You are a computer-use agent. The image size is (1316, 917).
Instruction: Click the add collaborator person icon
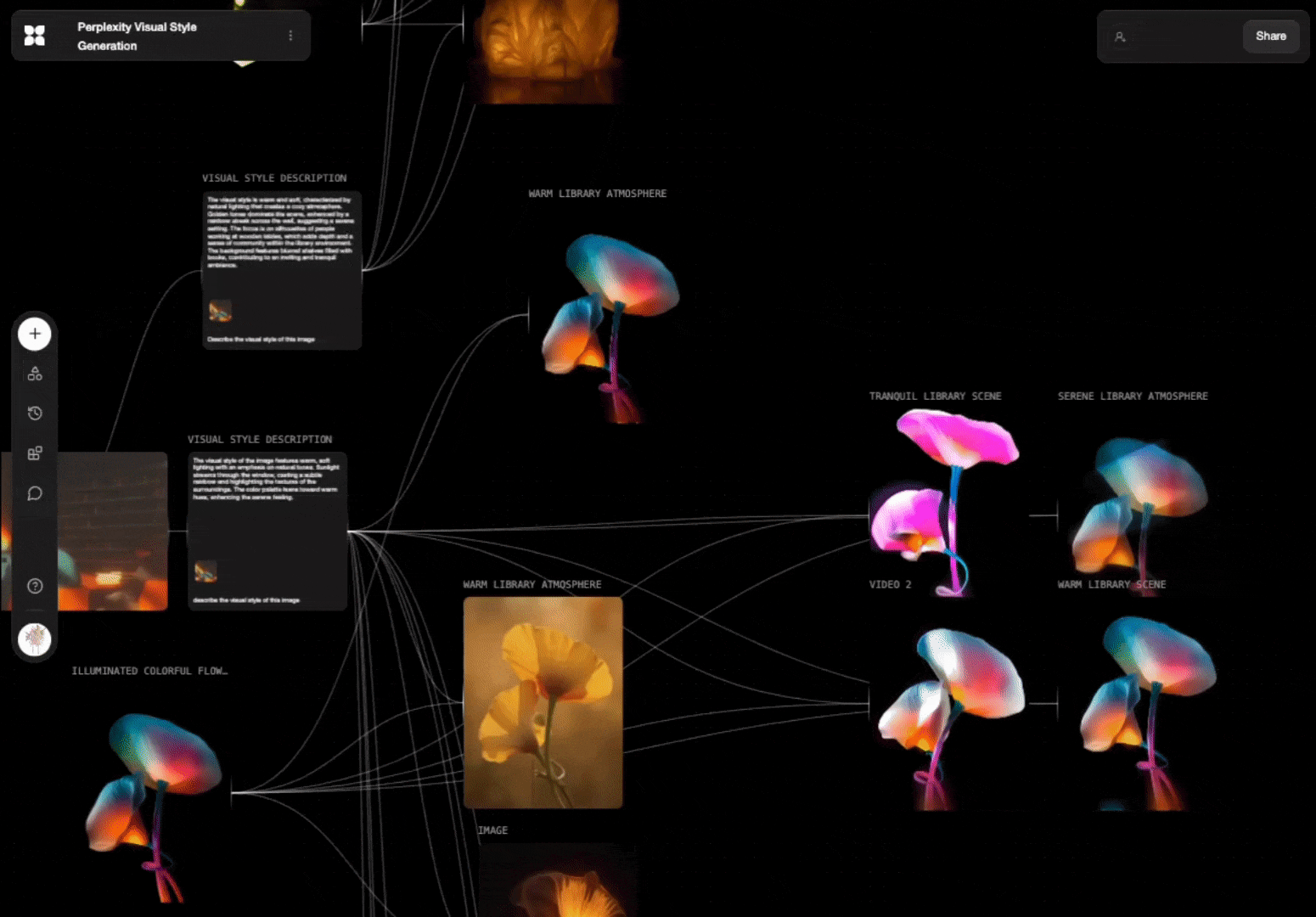(1120, 37)
